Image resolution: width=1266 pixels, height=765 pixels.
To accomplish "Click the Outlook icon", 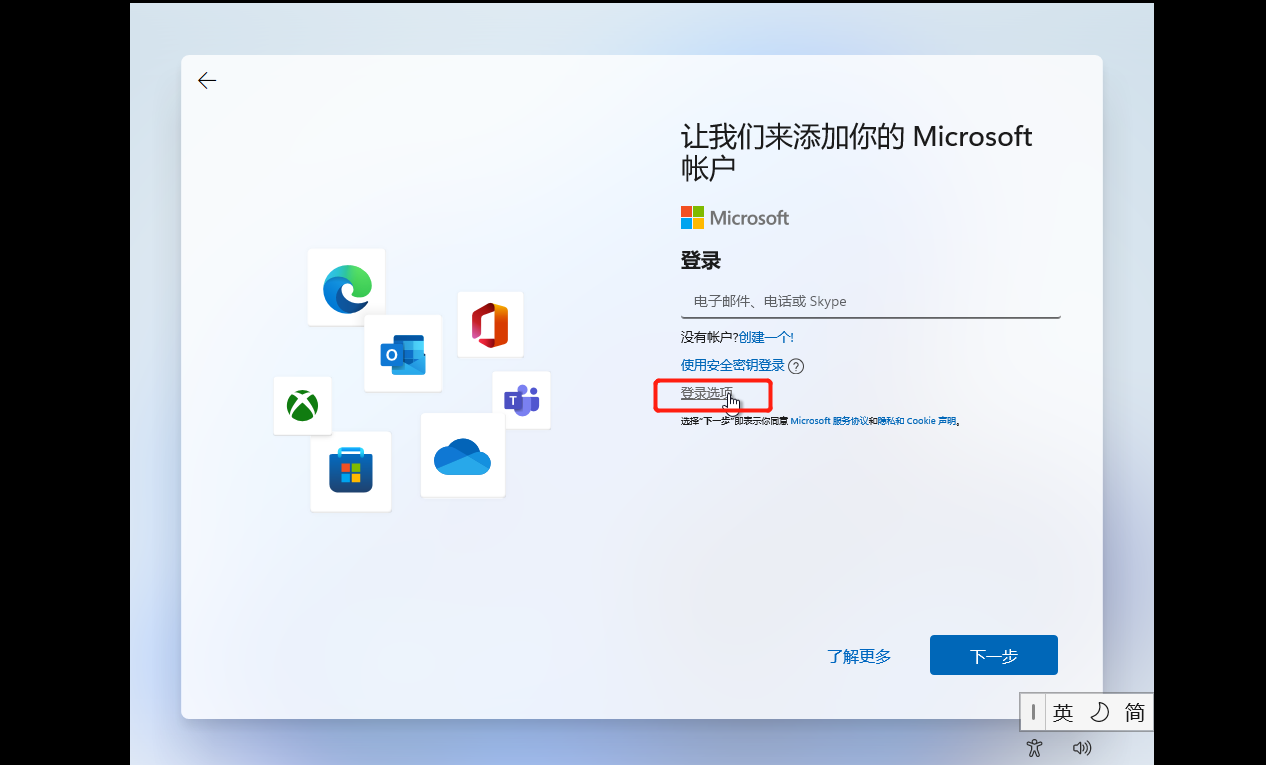I will [403, 355].
